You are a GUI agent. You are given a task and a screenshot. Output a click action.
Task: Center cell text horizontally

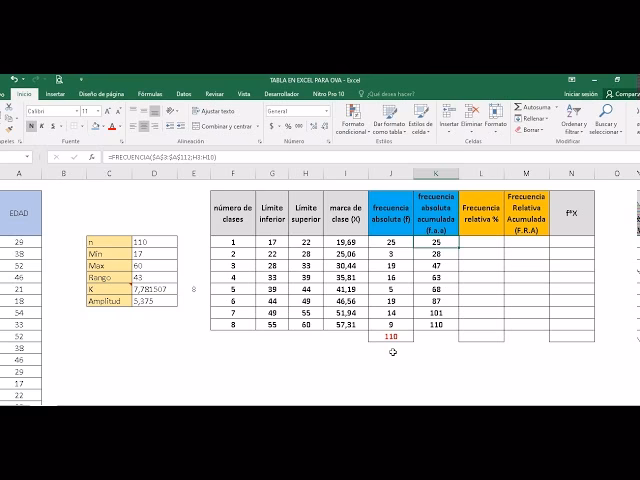(x=144, y=127)
